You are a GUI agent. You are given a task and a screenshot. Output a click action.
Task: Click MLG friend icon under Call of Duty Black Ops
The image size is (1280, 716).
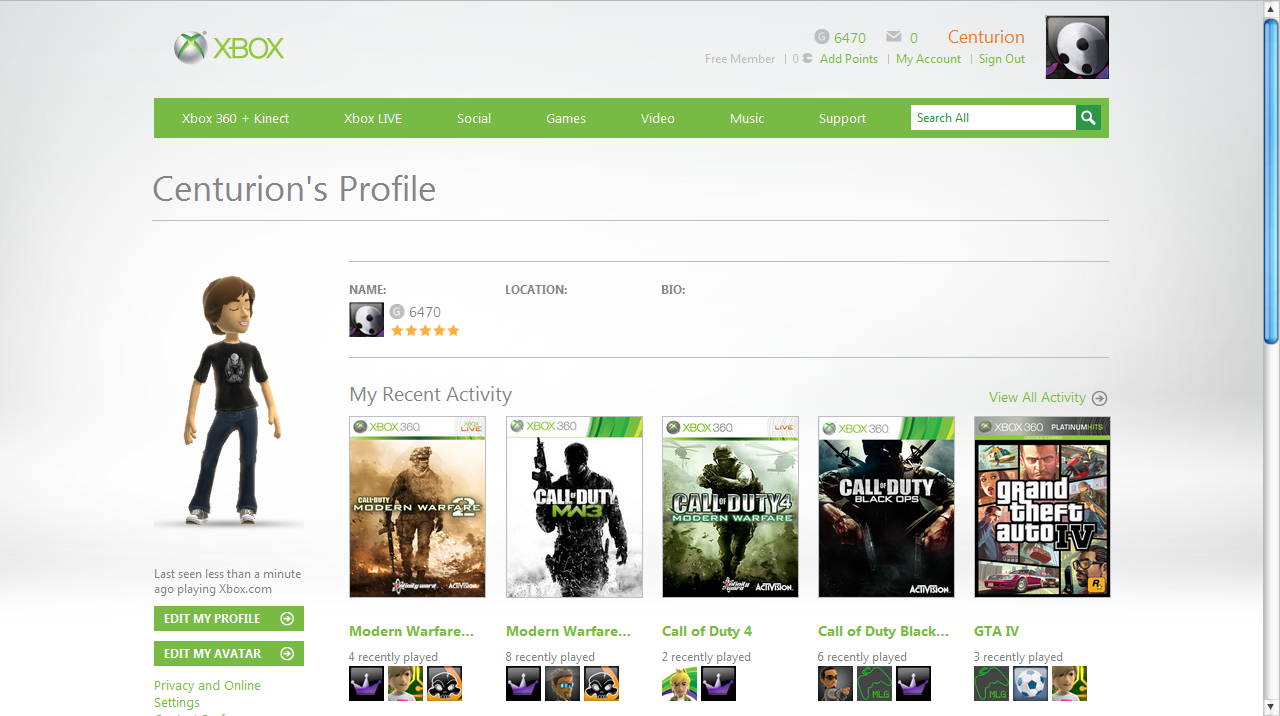pos(874,684)
